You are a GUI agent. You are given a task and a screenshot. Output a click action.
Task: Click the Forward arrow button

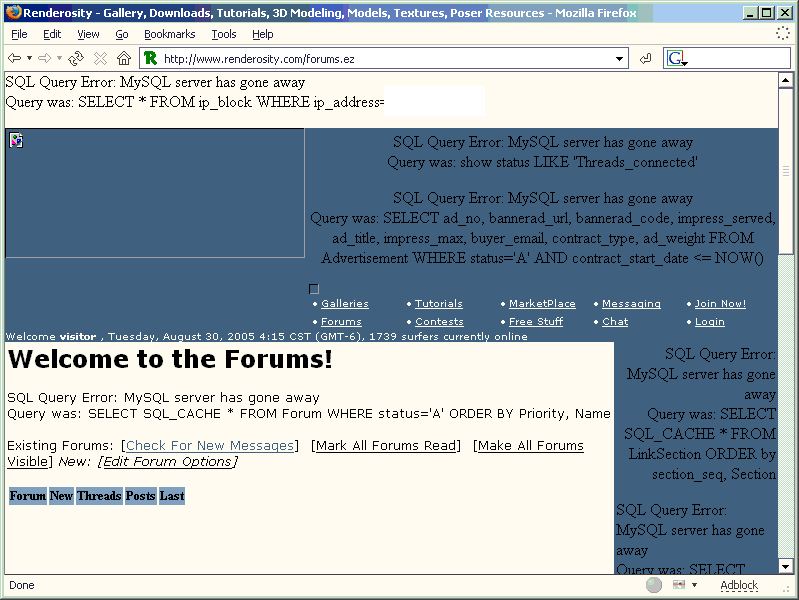point(45,58)
